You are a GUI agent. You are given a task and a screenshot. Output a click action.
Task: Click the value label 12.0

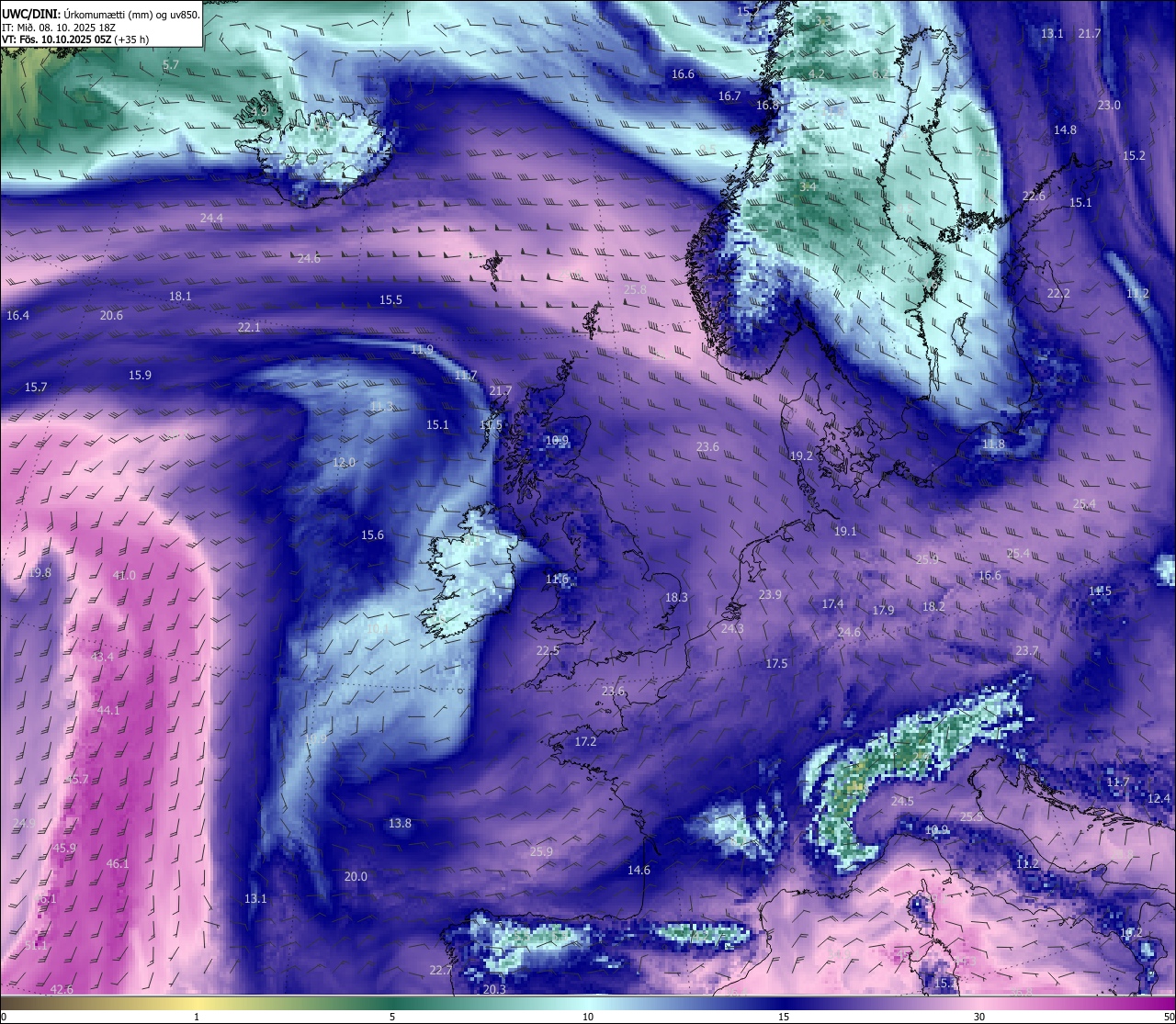coord(344,462)
